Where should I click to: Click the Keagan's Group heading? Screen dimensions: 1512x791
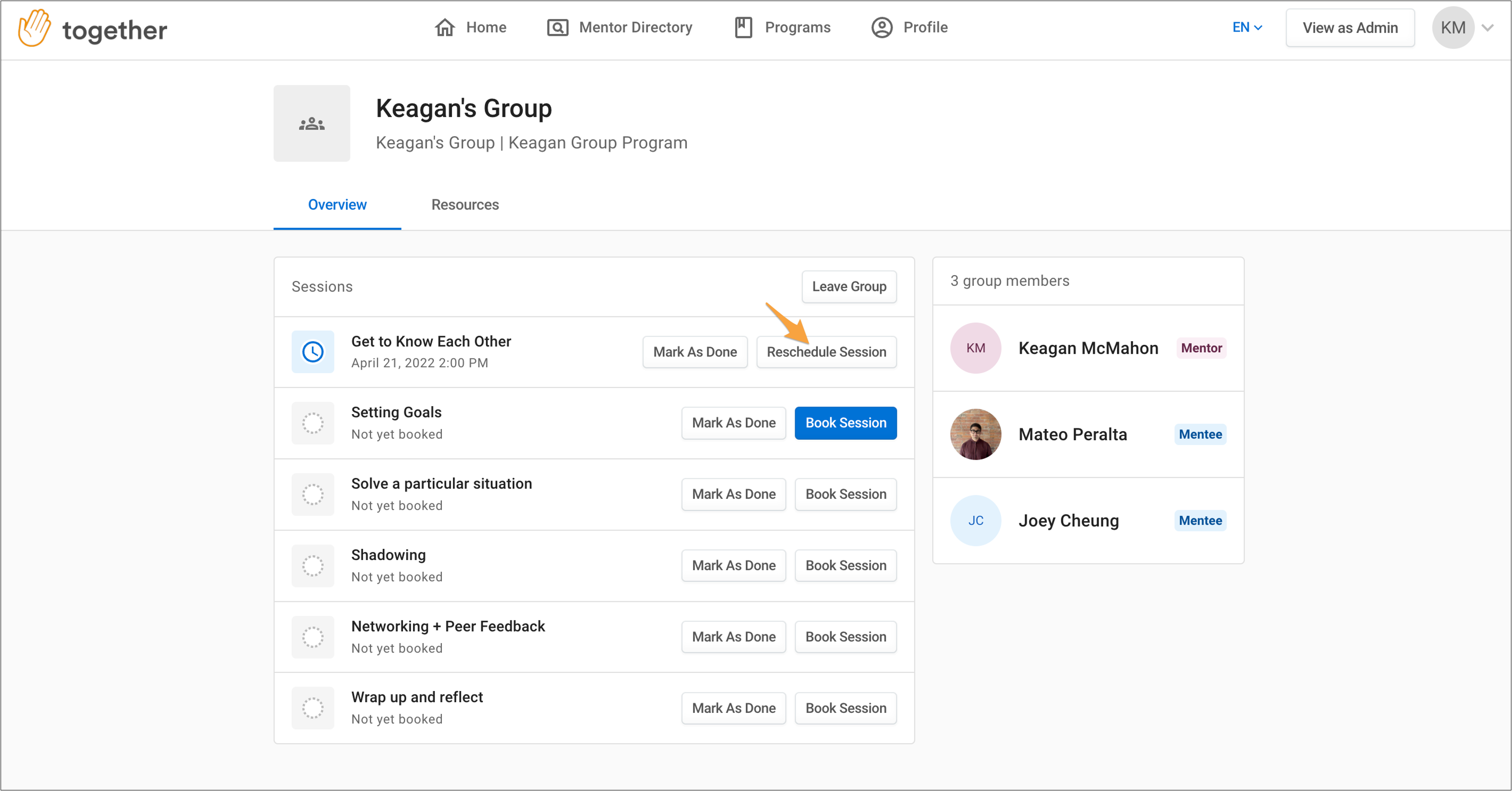click(x=464, y=109)
